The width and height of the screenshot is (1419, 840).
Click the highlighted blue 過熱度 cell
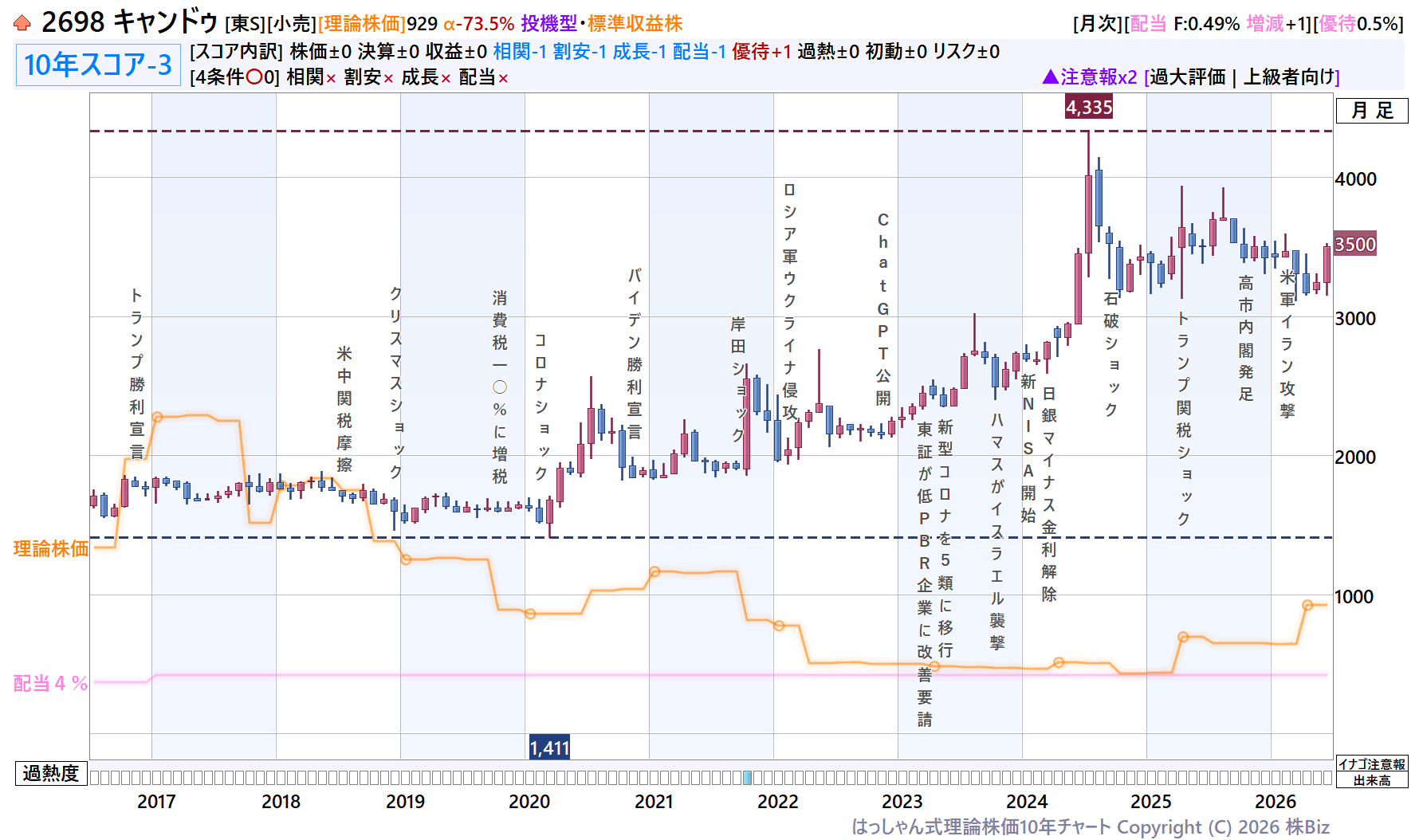pyautogui.click(x=748, y=778)
